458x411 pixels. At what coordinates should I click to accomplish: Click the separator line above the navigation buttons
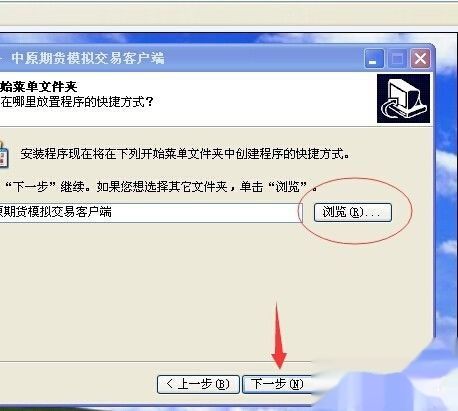(155, 361)
